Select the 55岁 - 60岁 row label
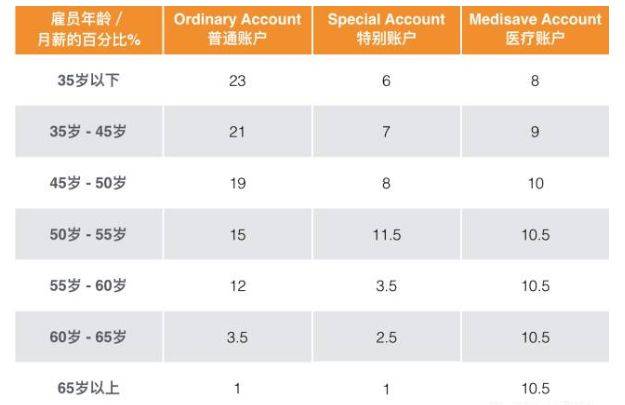Image resolution: width=625 pixels, height=405 pixels. click(x=88, y=286)
